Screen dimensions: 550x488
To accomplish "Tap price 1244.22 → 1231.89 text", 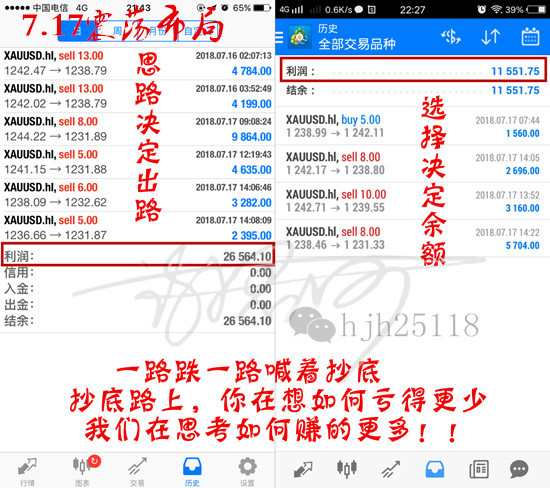I will tap(55, 136).
